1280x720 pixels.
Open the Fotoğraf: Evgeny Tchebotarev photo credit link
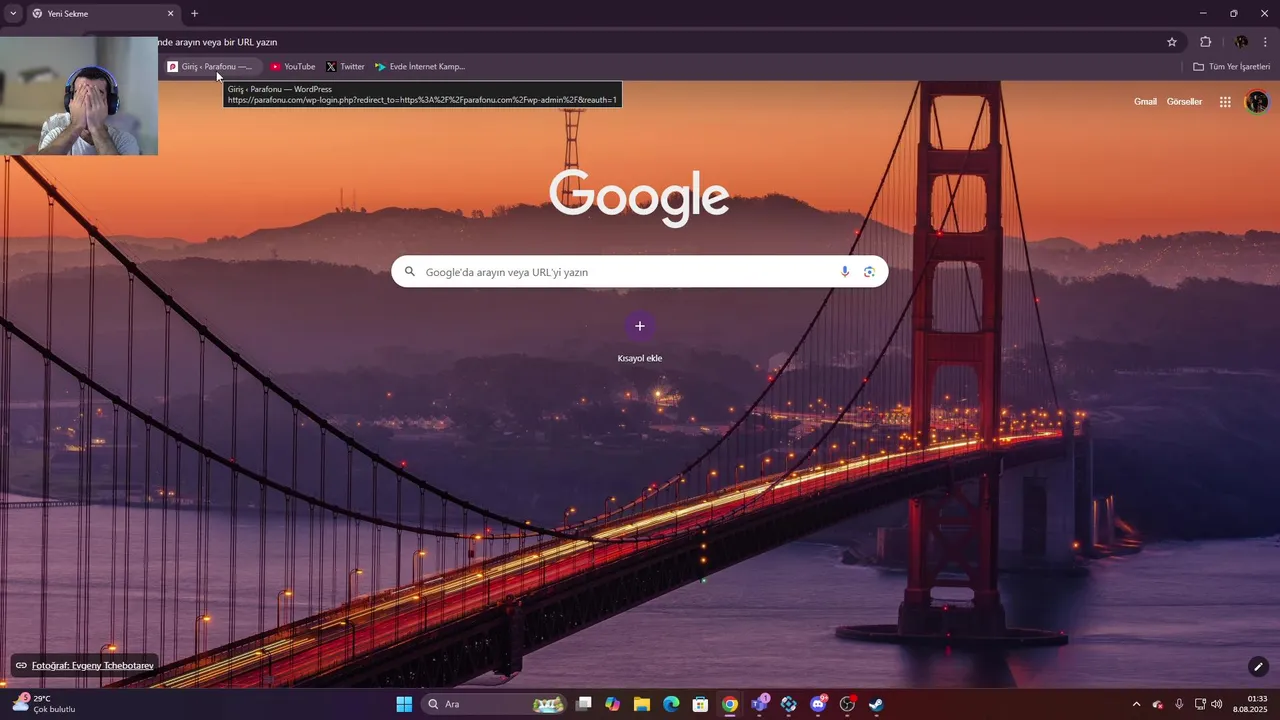coord(84,666)
